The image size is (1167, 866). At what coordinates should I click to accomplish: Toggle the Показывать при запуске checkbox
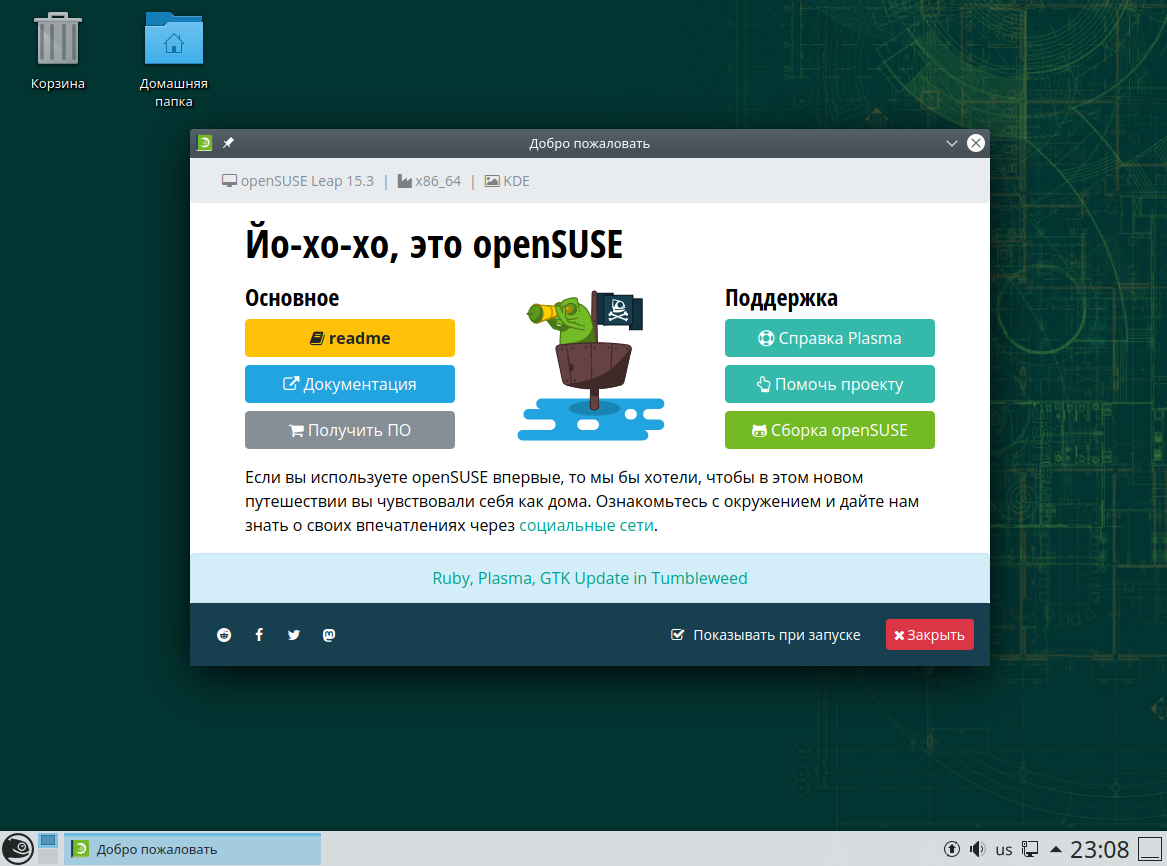pos(677,635)
